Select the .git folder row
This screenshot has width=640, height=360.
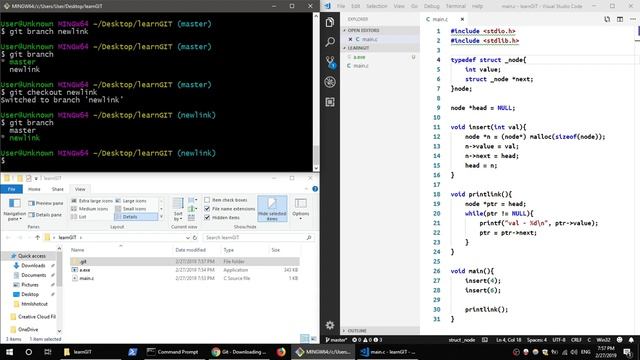184,261
